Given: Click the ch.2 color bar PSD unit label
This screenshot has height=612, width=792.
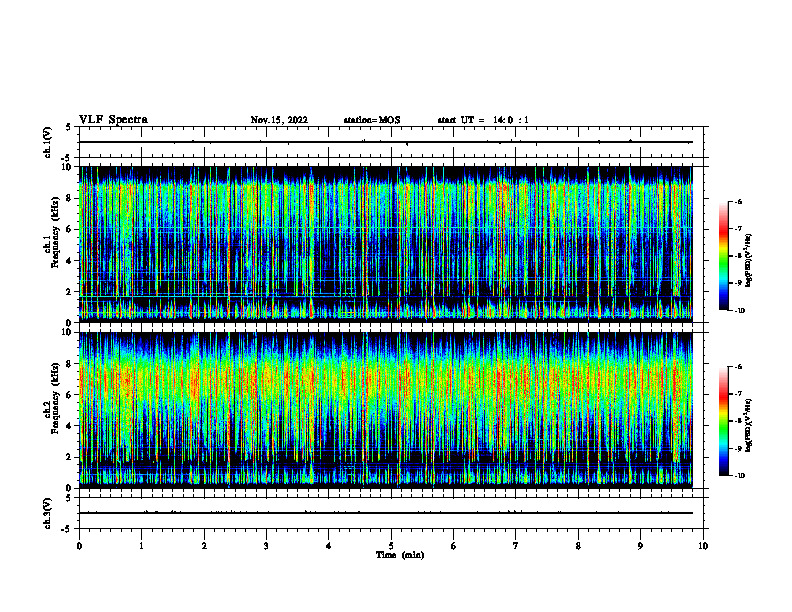Looking at the screenshot, I should pyautogui.click(x=749, y=425).
